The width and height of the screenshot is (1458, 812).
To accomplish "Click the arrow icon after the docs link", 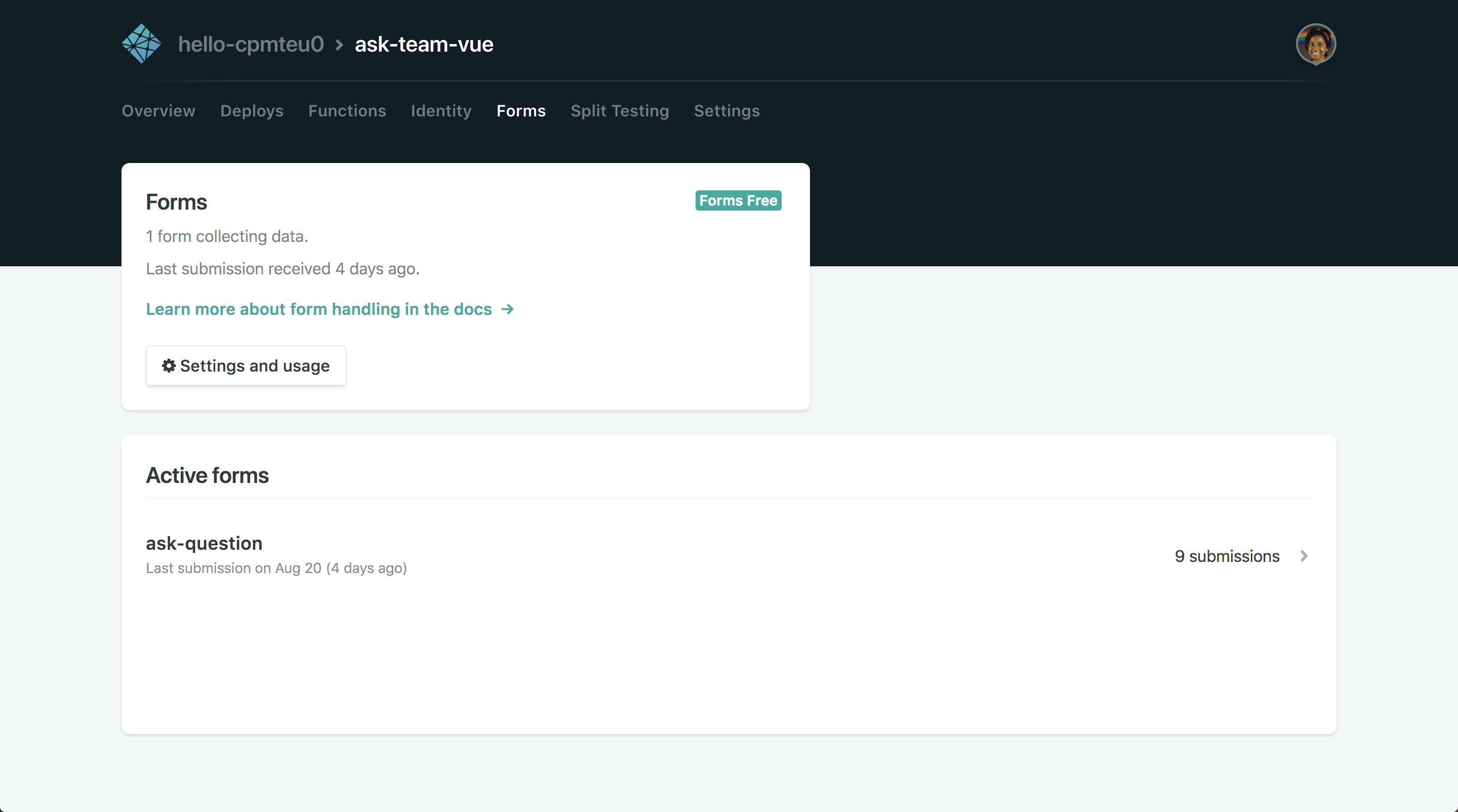I will point(507,309).
